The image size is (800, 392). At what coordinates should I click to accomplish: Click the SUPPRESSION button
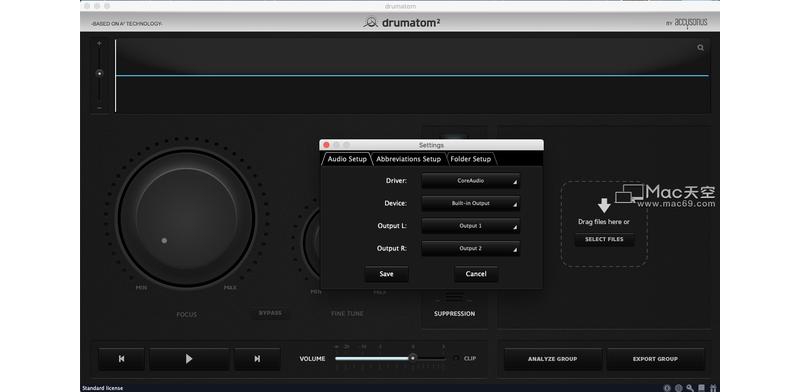pyautogui.click(x=454, y=313)
